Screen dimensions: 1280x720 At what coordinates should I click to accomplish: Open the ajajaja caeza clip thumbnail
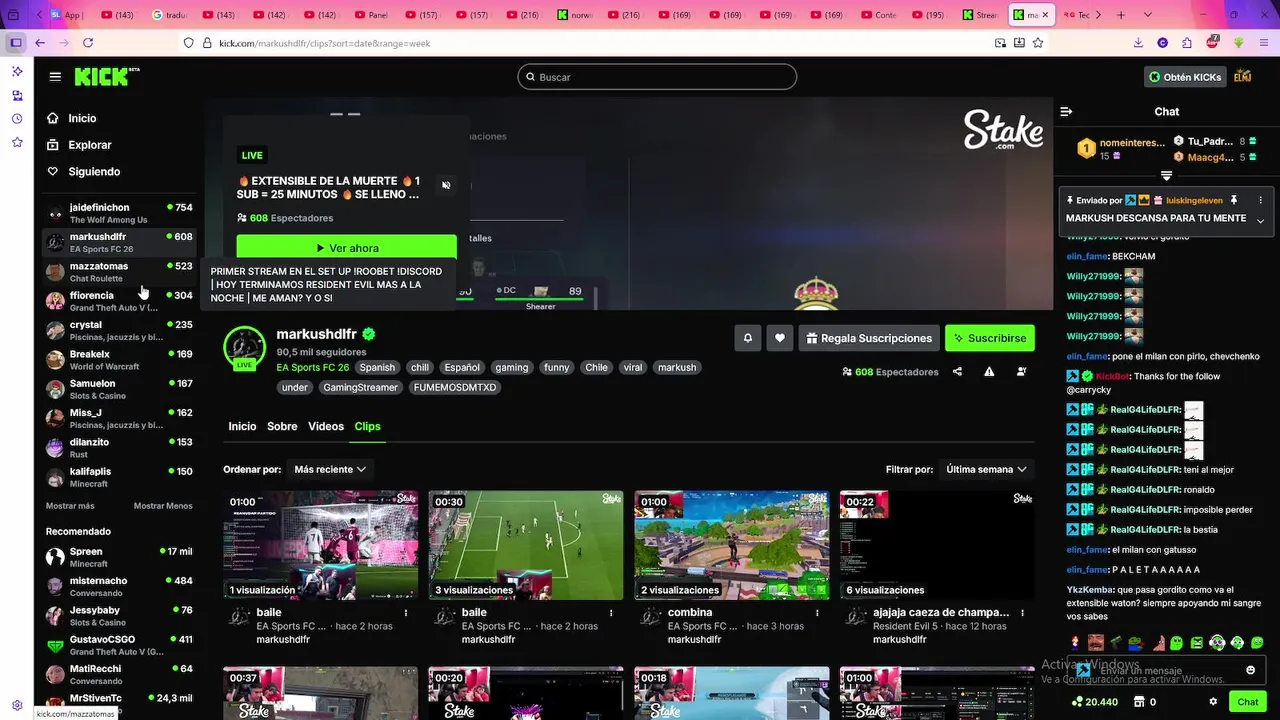[937, 545]
